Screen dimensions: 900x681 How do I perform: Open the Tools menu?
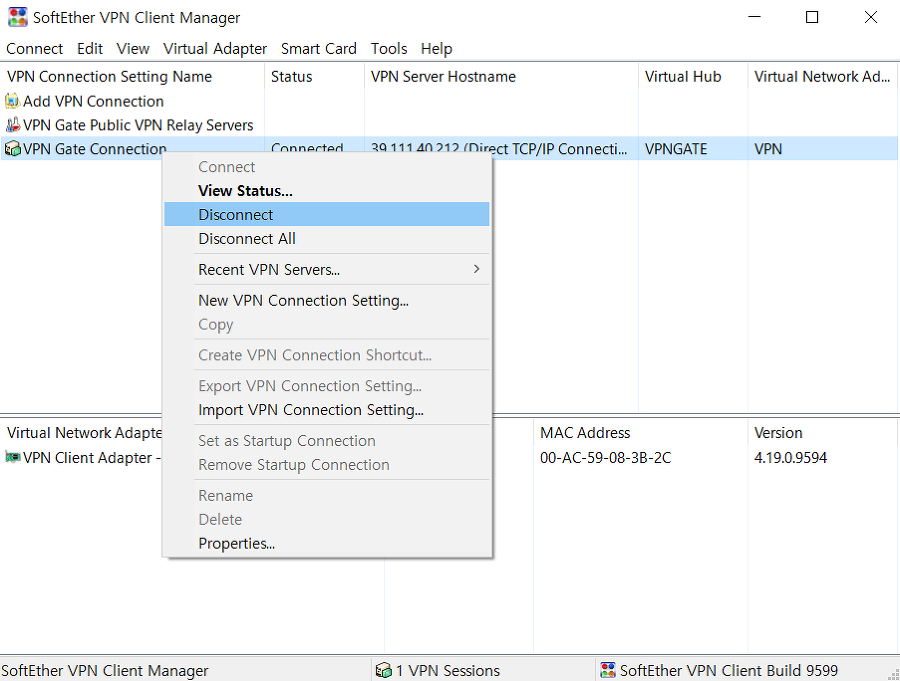click(389, 49)
